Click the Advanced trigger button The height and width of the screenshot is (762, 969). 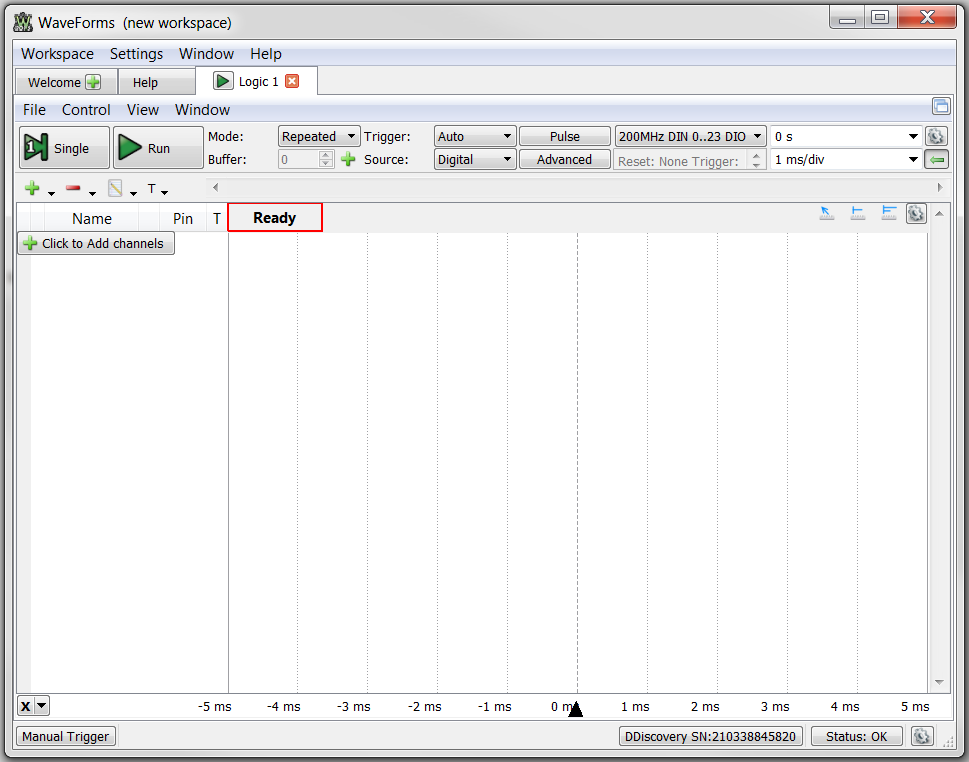565,159
